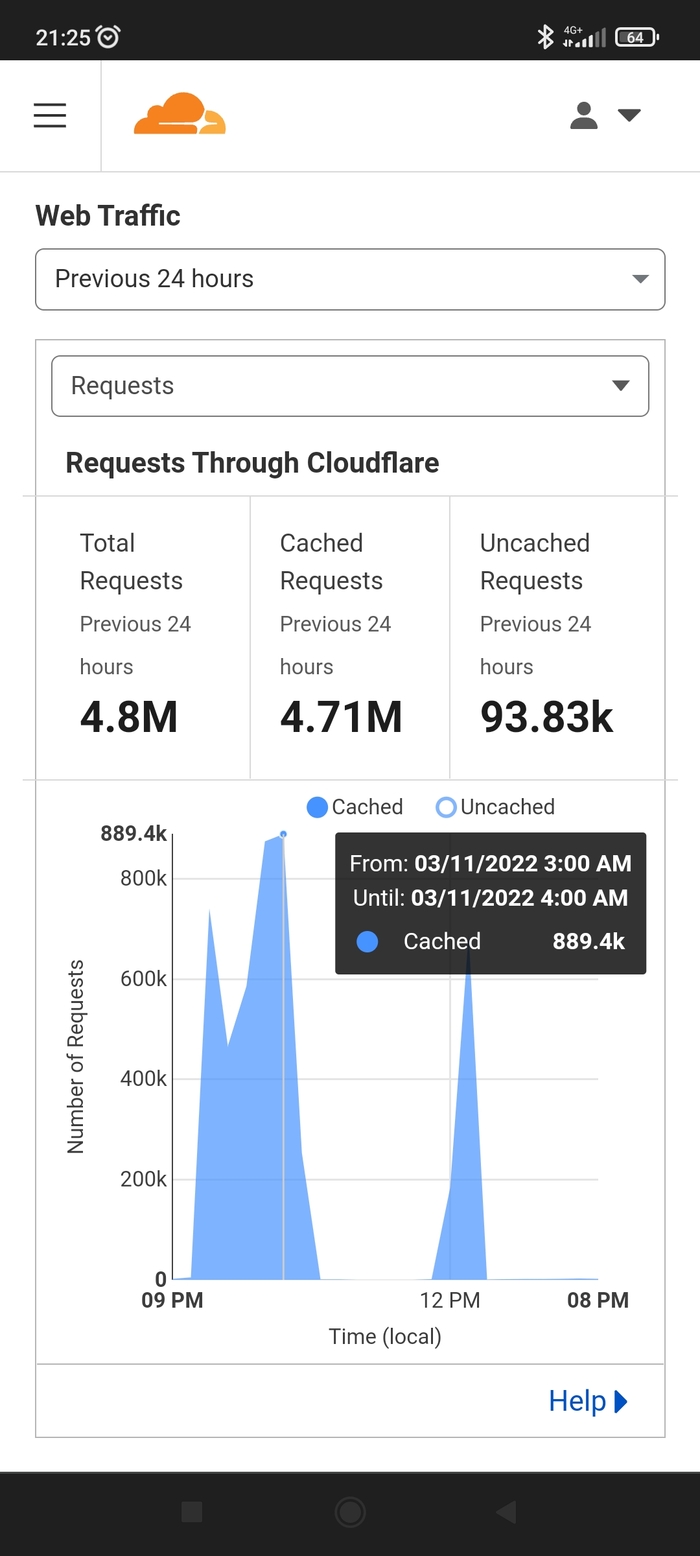
Task: Tap the Android back navigation button
Action: [x=506, y=1512]
